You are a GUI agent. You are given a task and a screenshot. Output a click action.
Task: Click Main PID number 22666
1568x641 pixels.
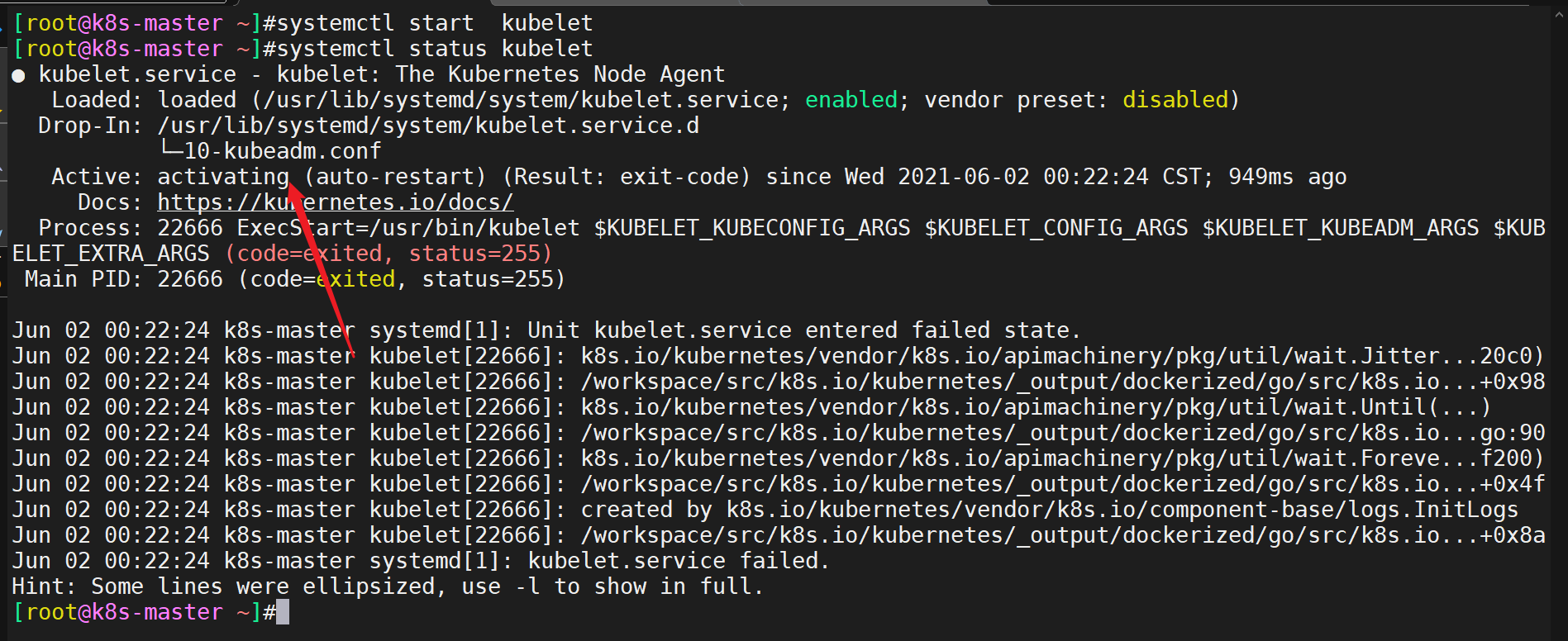(x=190, y=279)
